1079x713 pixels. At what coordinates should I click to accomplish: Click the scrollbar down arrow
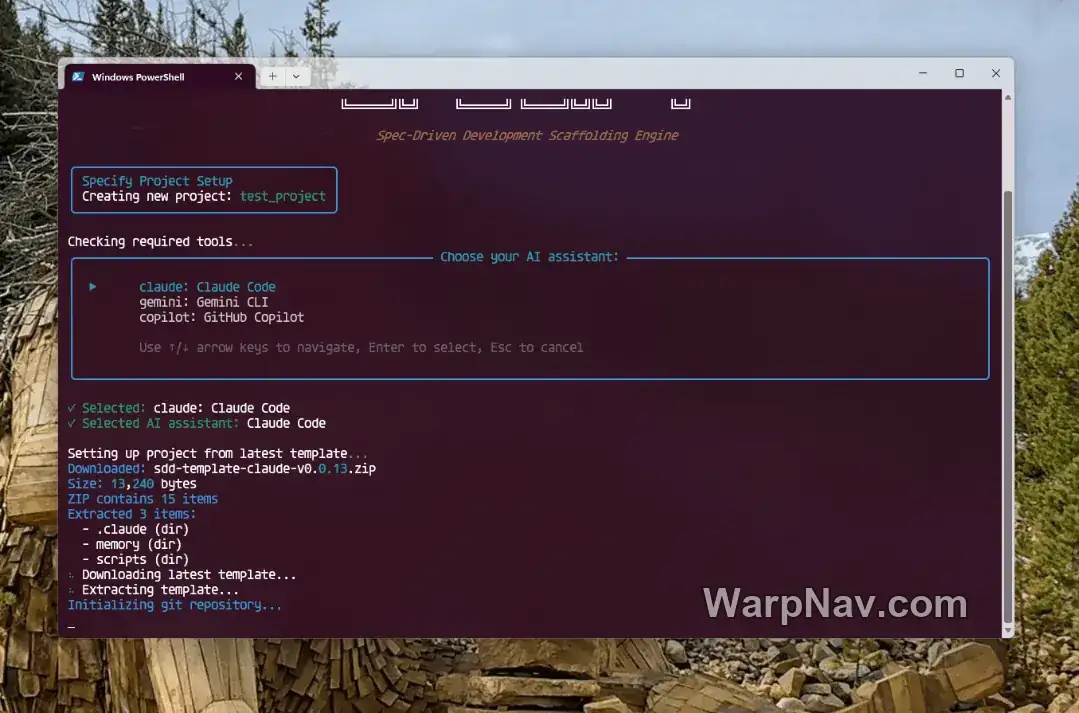pyautogui.click(x=1008, y=630)
